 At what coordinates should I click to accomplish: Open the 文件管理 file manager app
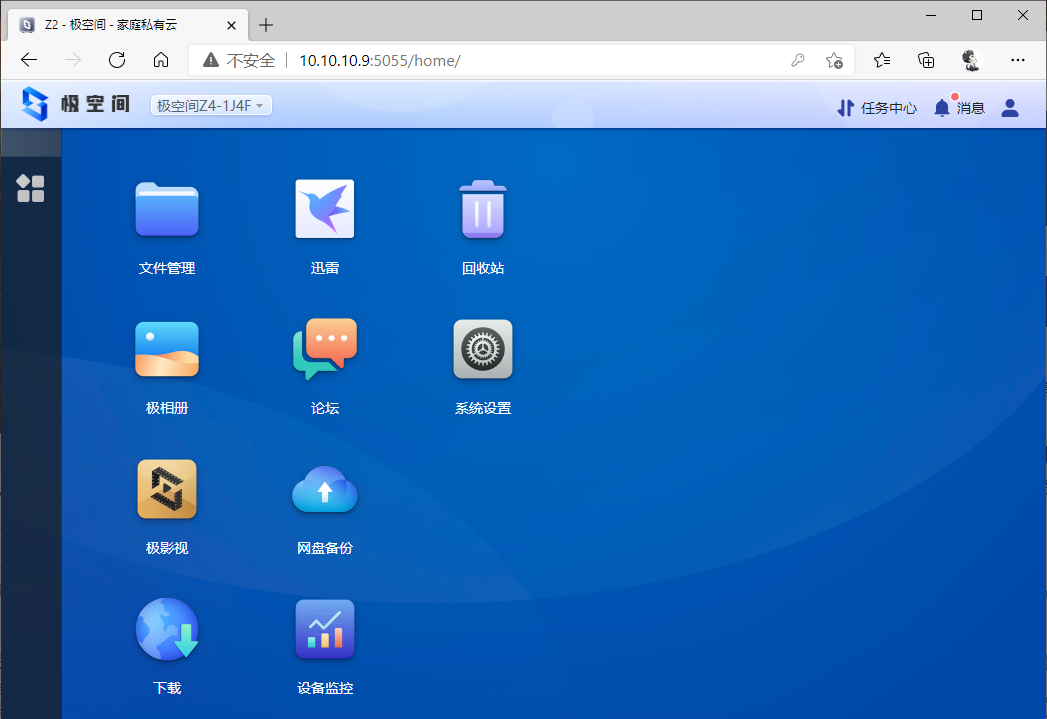coord(167,210)
